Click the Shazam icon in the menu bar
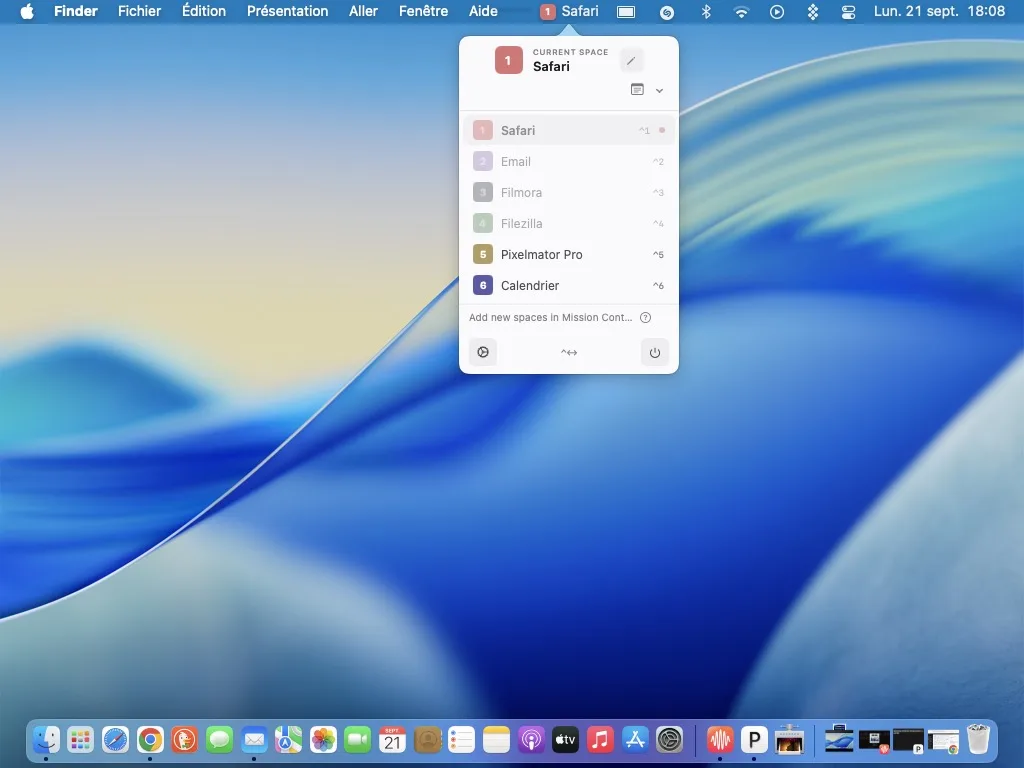1024x768 pixels. pyautogui.click(x=667, y=12)
